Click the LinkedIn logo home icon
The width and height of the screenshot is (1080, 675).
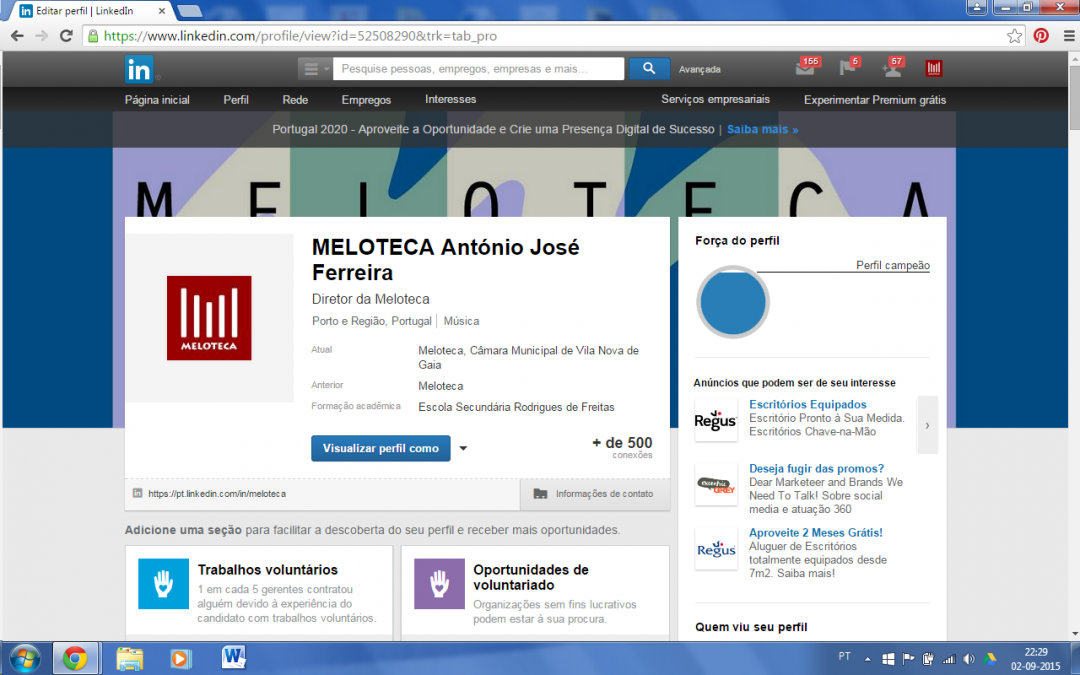pos(138,69)
